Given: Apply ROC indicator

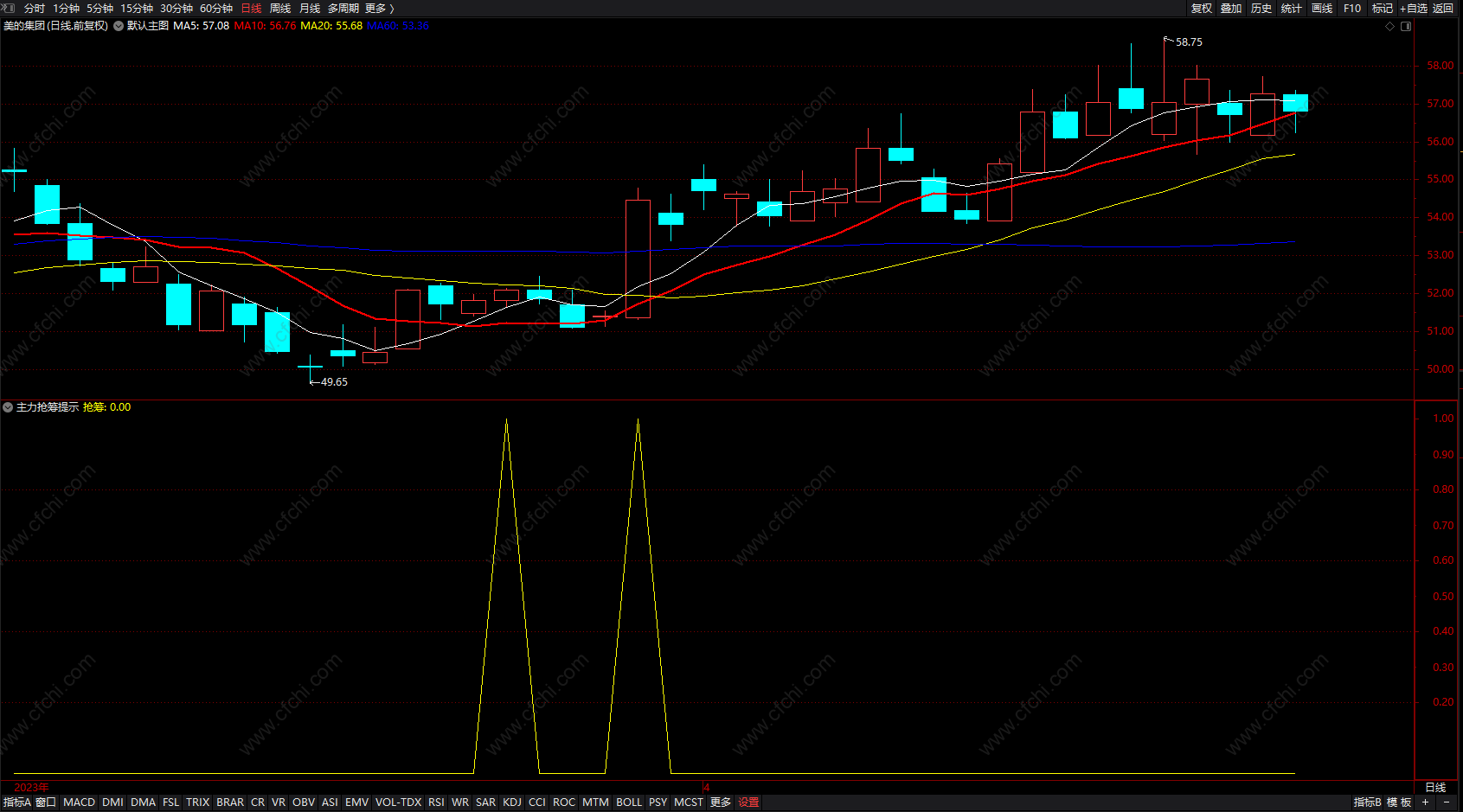Looking at the screenshot, I should pyautogui.click(x=564, y=802).
